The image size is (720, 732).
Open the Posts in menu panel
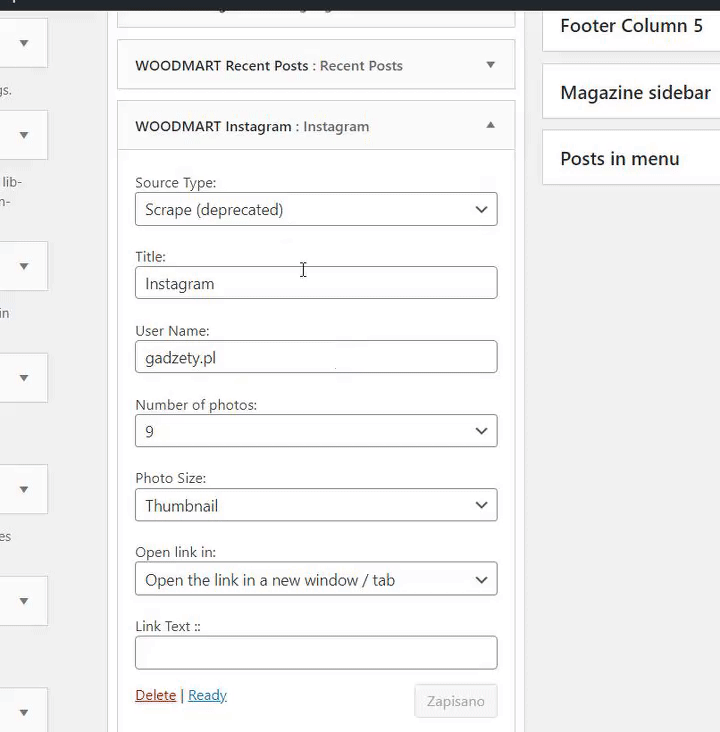(620, 159)
